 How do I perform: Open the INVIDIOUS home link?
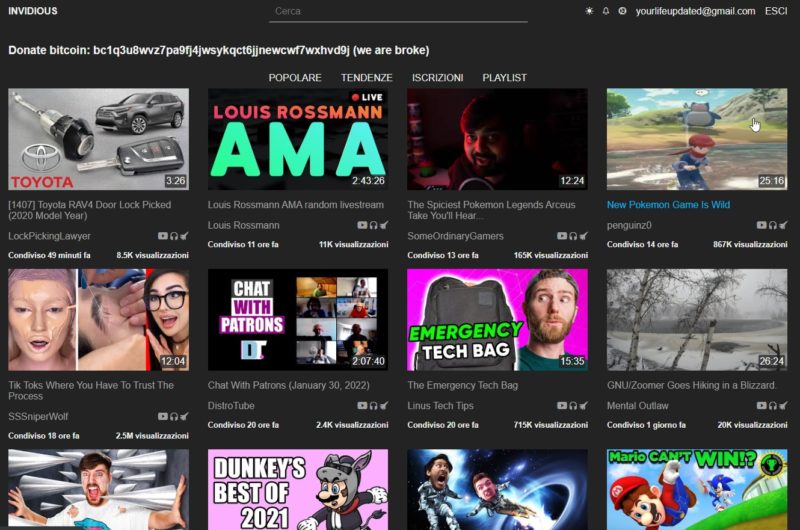pos(33,11)
